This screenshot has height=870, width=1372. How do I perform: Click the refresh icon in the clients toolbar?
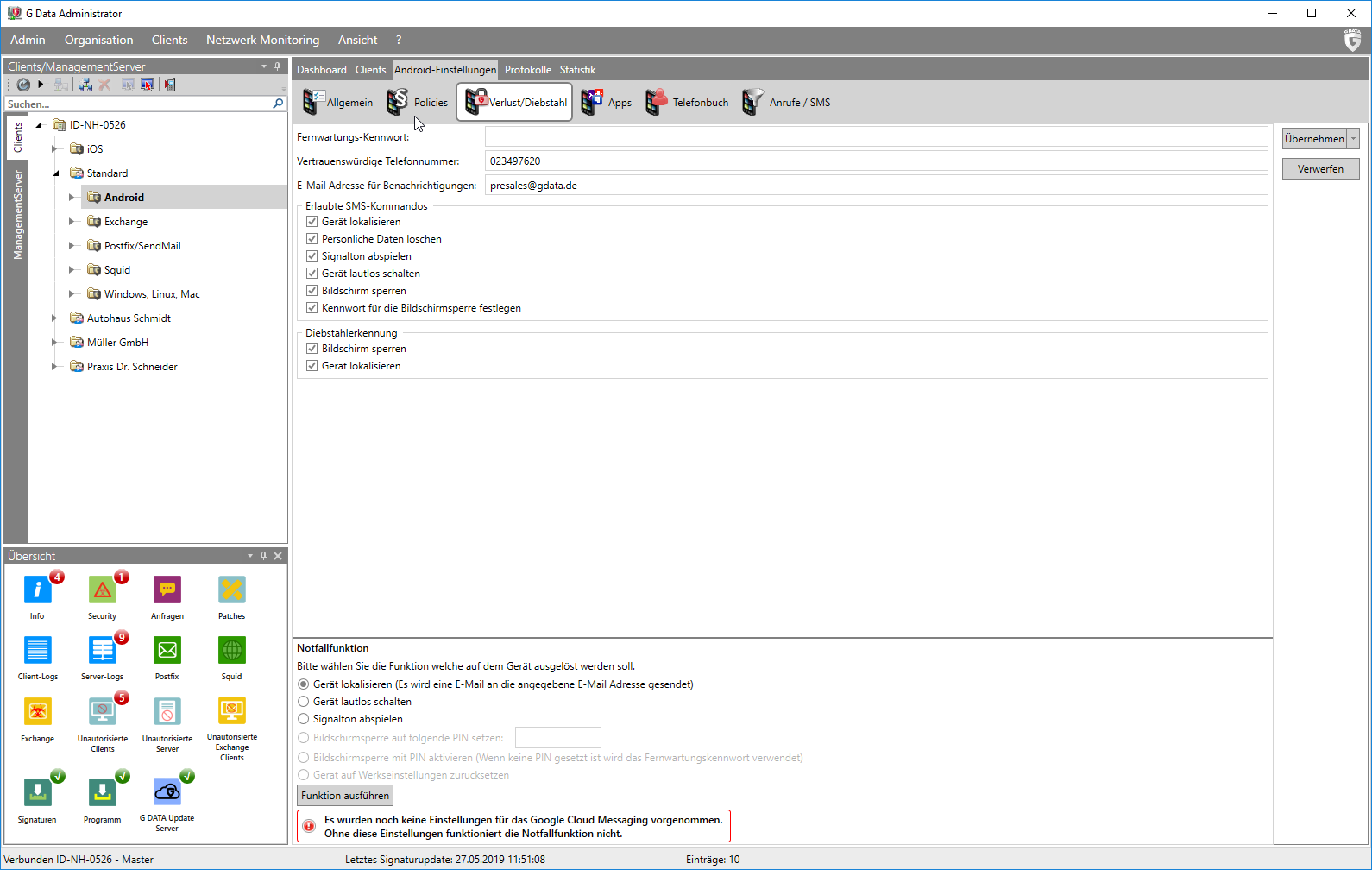[23, 85]
